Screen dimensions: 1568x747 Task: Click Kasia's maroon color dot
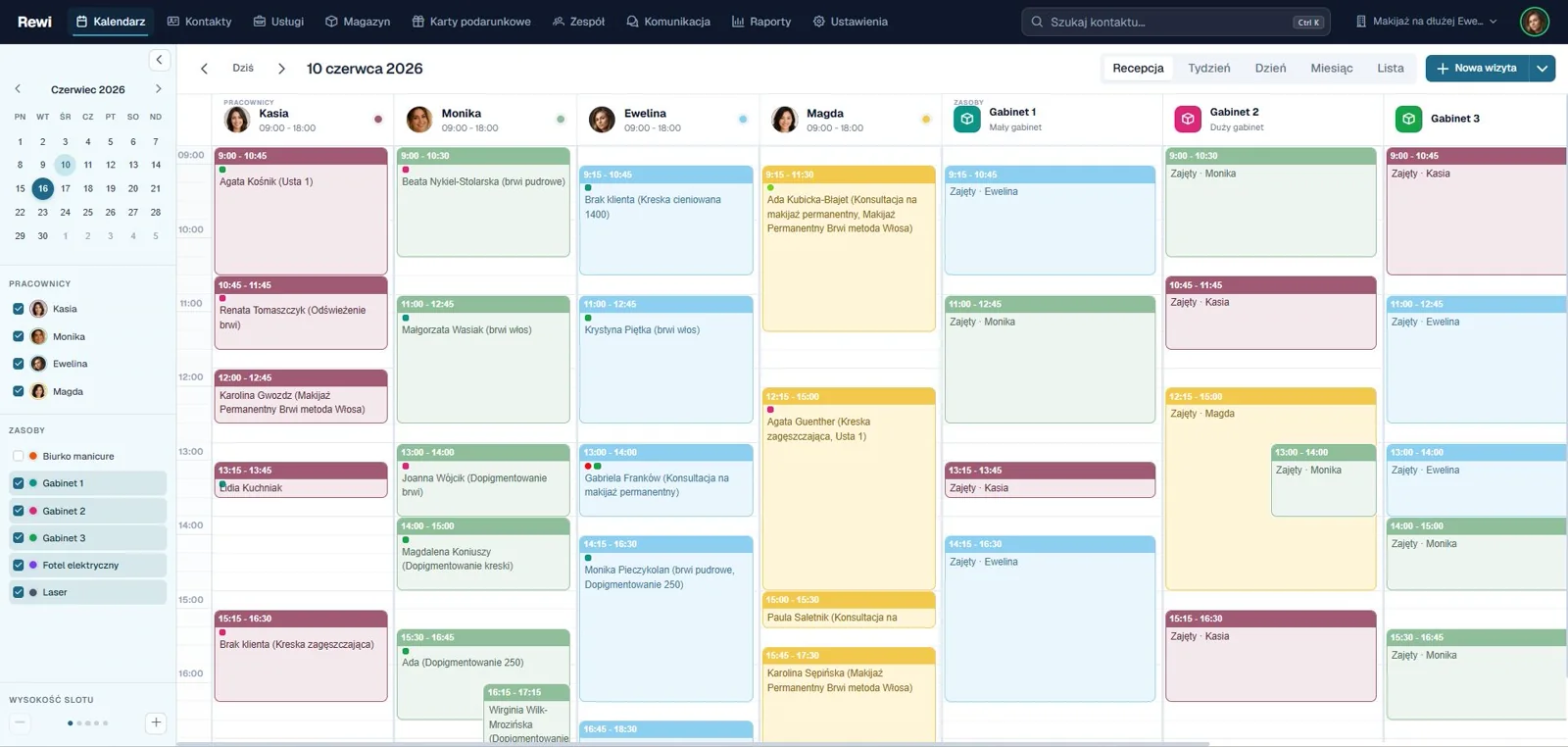point(378,120)
